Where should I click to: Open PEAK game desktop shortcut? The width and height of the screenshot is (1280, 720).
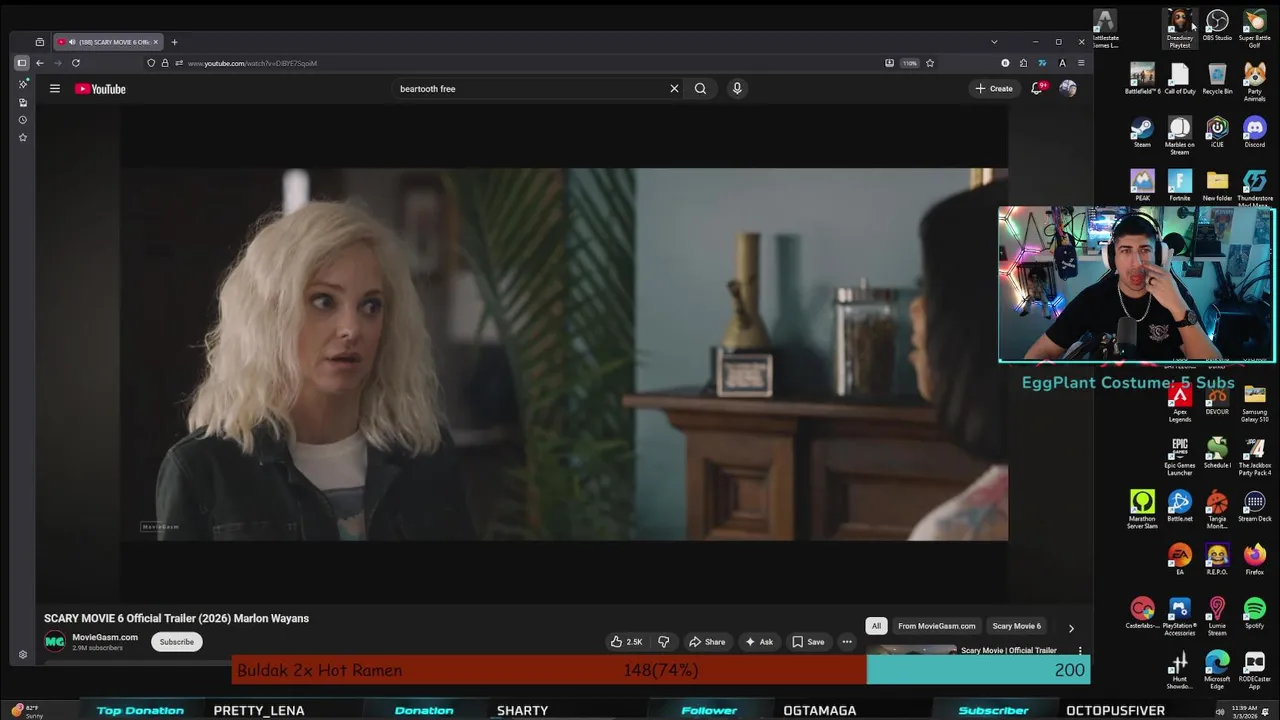click(x=1142, y=185)
